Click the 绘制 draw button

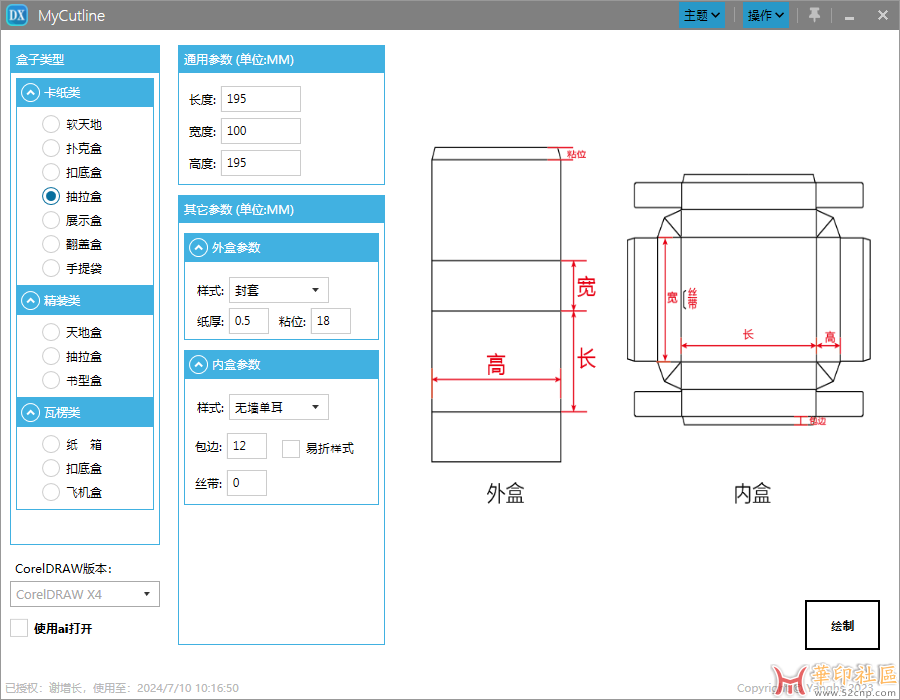(842, 626)
